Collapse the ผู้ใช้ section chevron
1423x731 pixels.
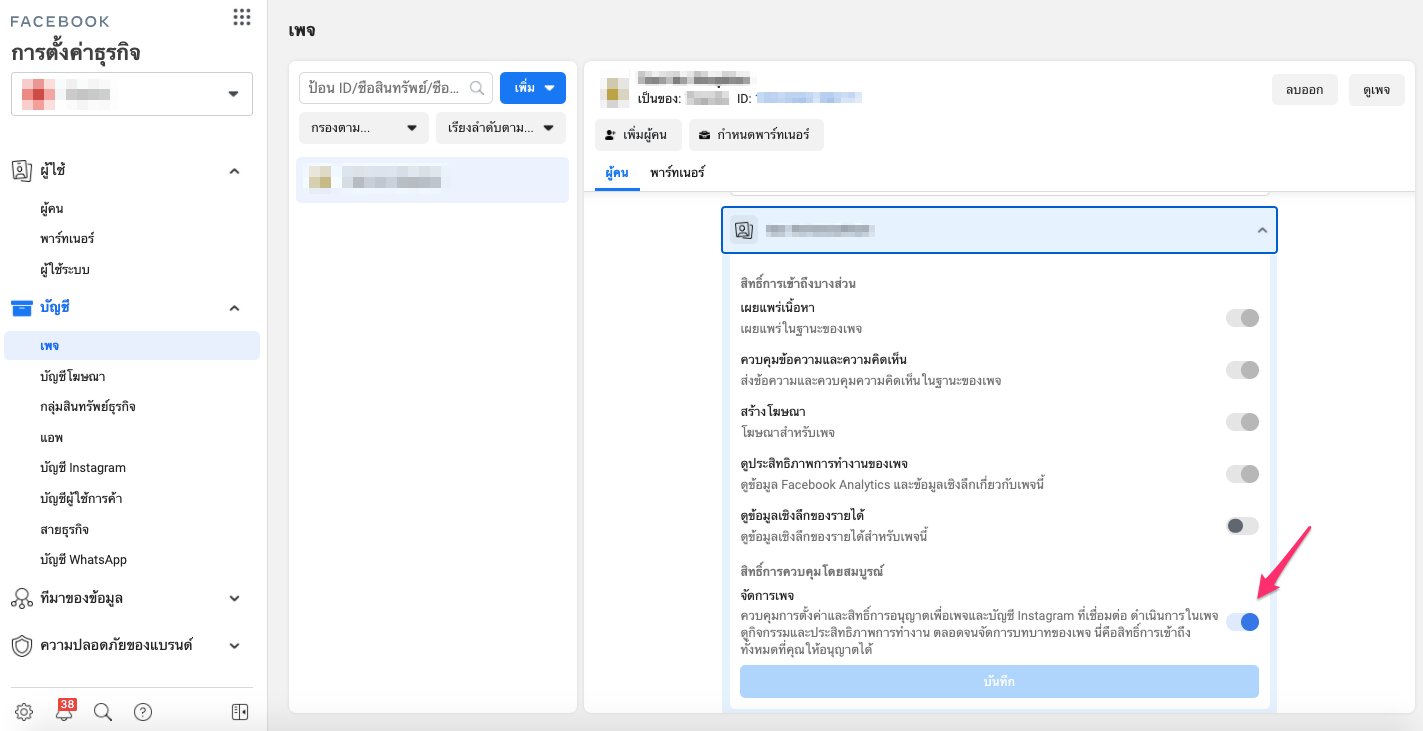[x=235, y=171]
